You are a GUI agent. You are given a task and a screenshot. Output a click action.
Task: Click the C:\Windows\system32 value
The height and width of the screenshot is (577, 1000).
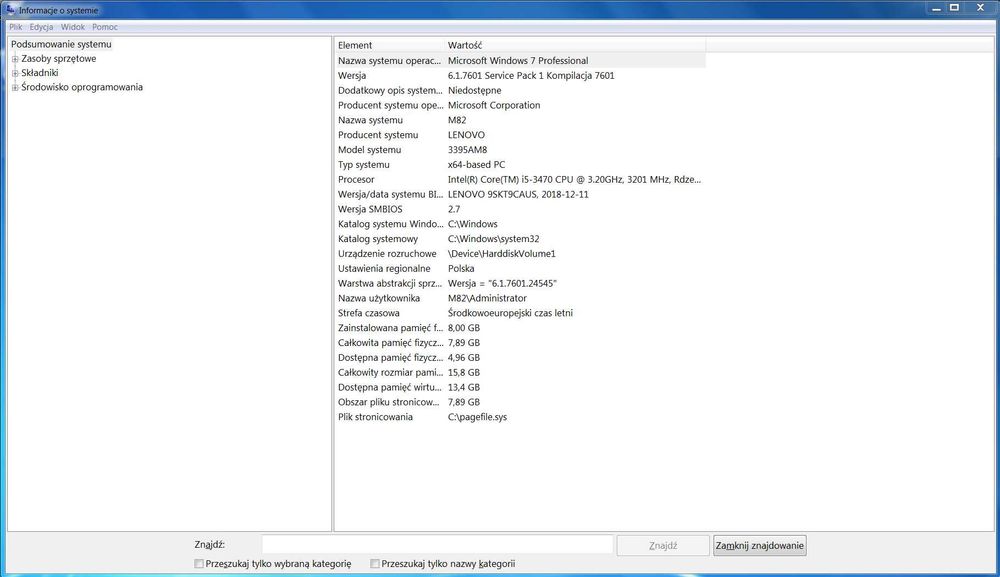tap(494, 239)
